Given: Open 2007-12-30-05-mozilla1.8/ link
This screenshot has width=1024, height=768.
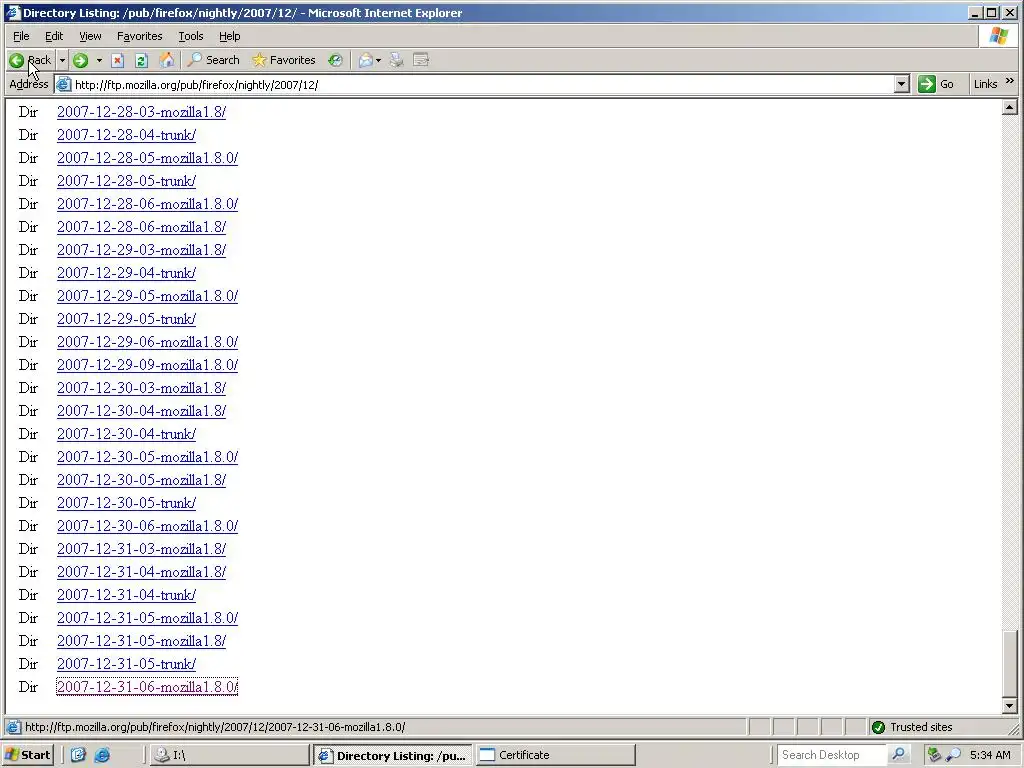Looking at the screenshot, I should [141, 480].
